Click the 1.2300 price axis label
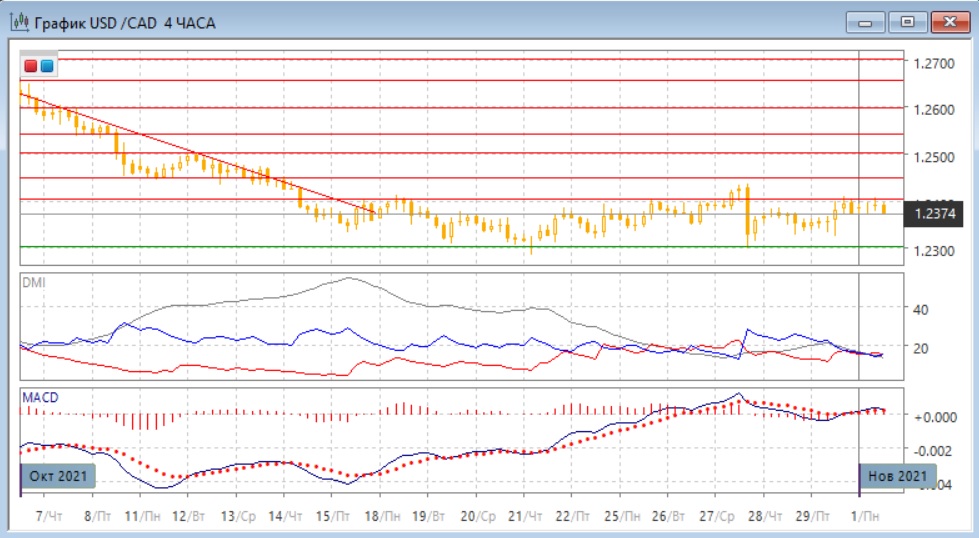 [933, 250]
